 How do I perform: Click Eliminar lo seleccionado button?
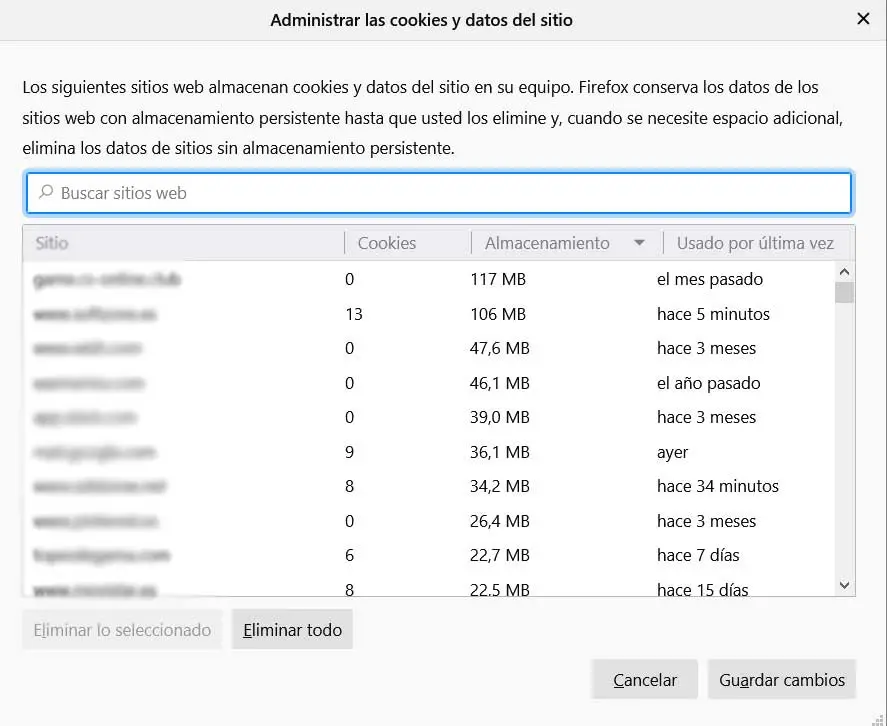[x=122, y=630]
